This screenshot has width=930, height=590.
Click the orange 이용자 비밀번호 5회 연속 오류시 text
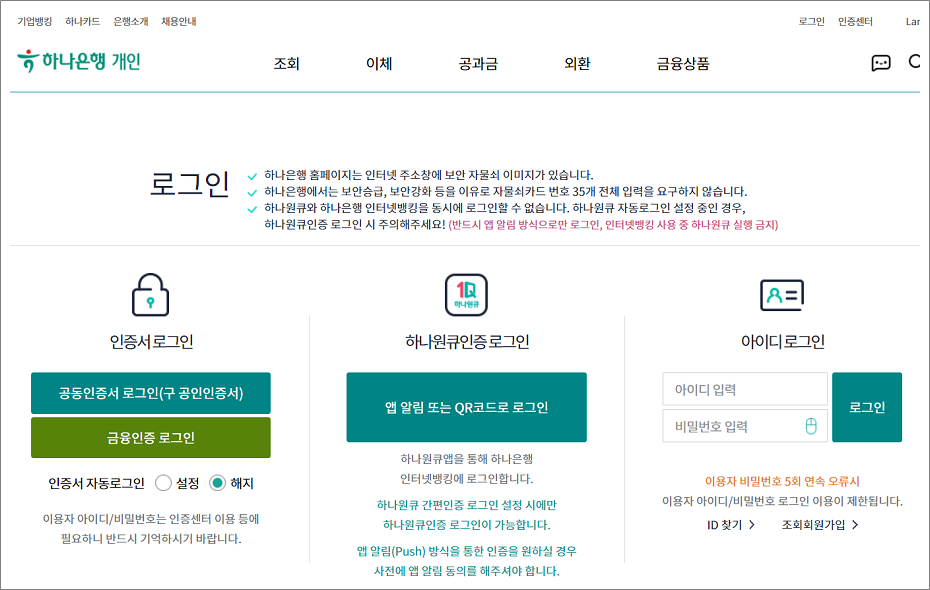tap(782, 481)
